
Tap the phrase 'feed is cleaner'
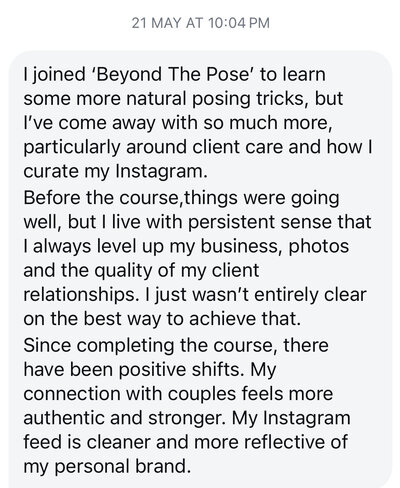tap(87, 442)
